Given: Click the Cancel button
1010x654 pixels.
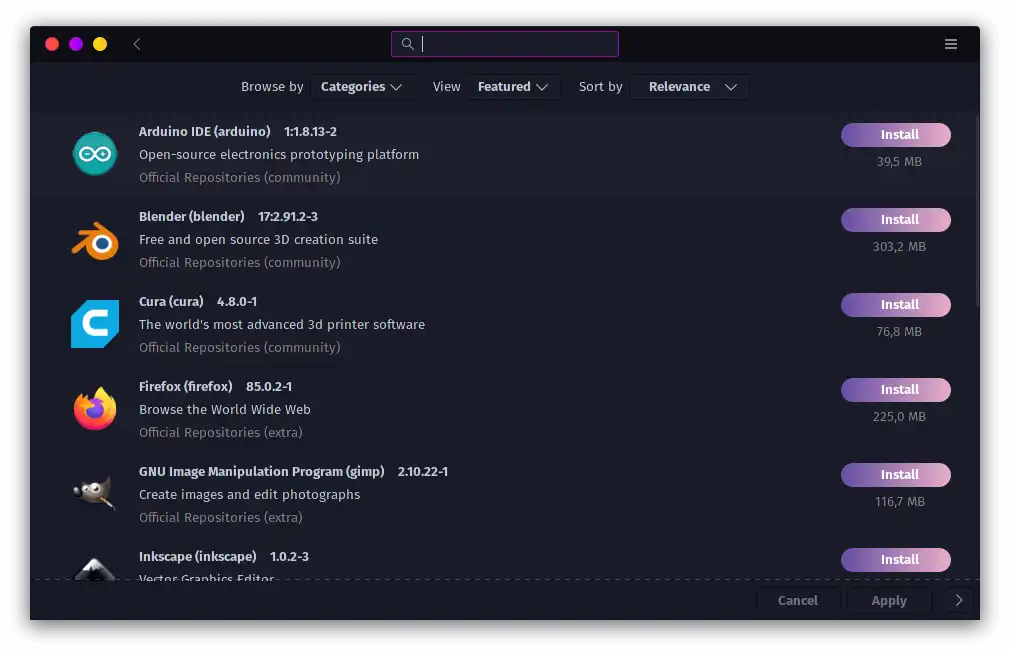Looking at the screenshot, I should tap(797, 601).
